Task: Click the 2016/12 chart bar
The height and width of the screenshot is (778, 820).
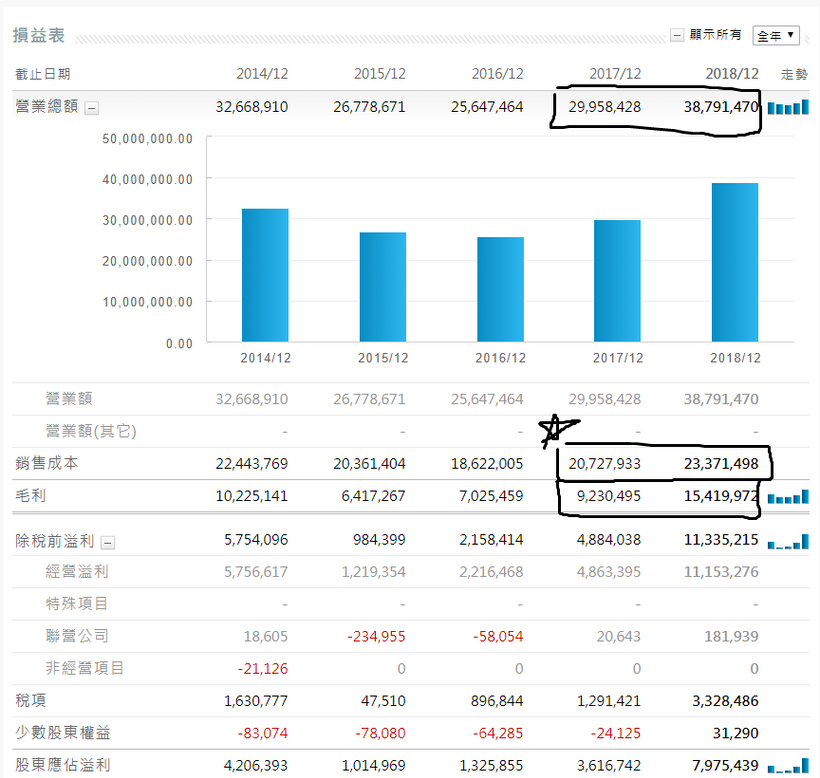Action: pyautogui.click(x=500, y=290)
